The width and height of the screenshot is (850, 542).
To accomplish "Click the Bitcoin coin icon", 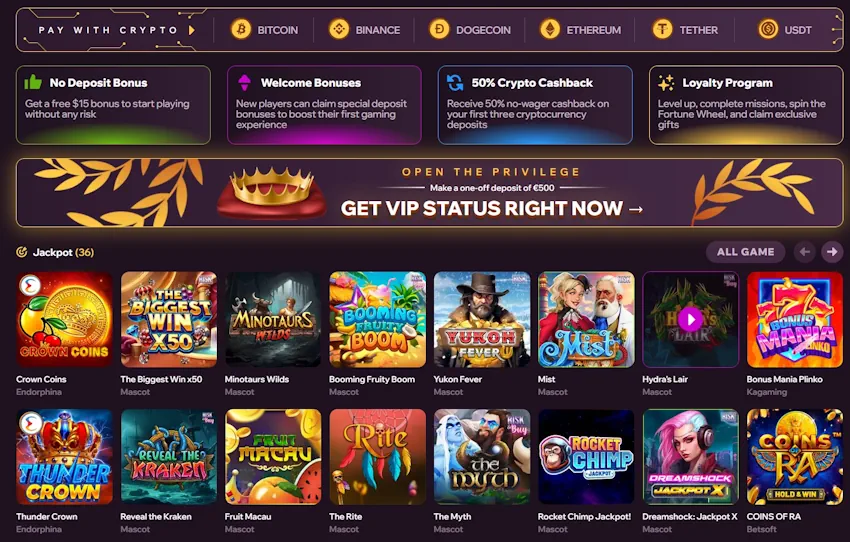I will click(241, 30).
